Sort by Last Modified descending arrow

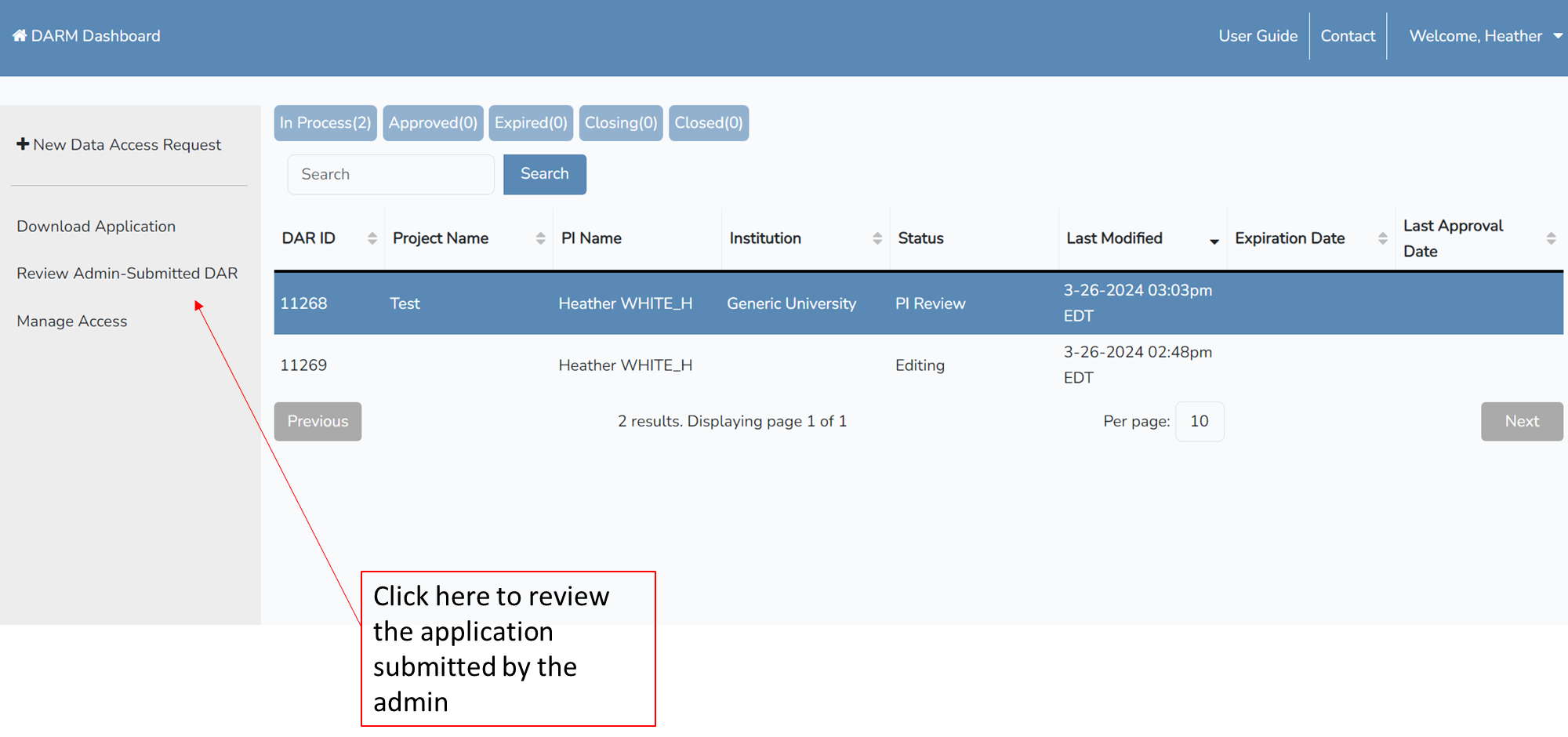(1214, 241)
